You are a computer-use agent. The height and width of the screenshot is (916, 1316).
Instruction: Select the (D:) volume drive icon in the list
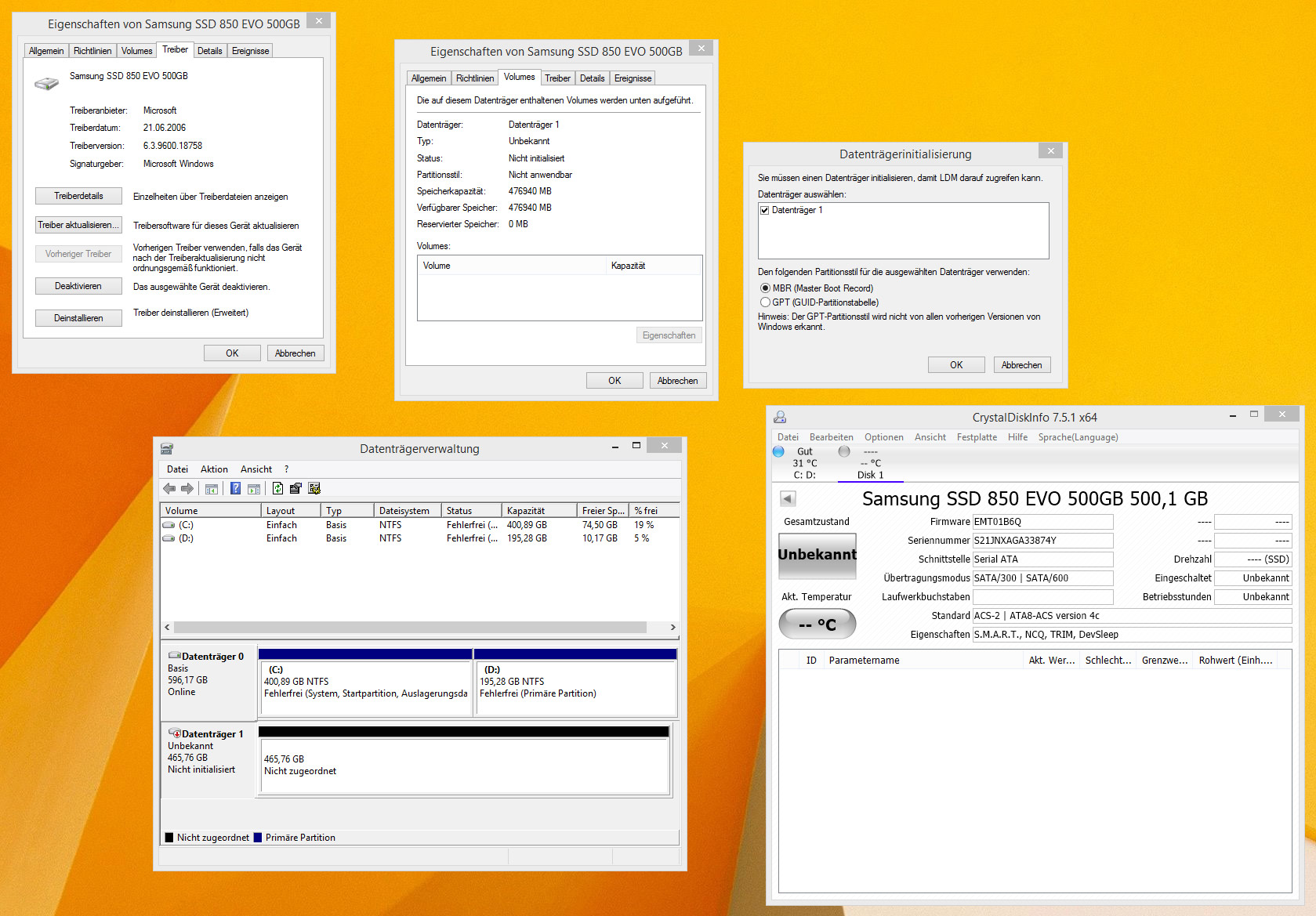tap(169, 538)
